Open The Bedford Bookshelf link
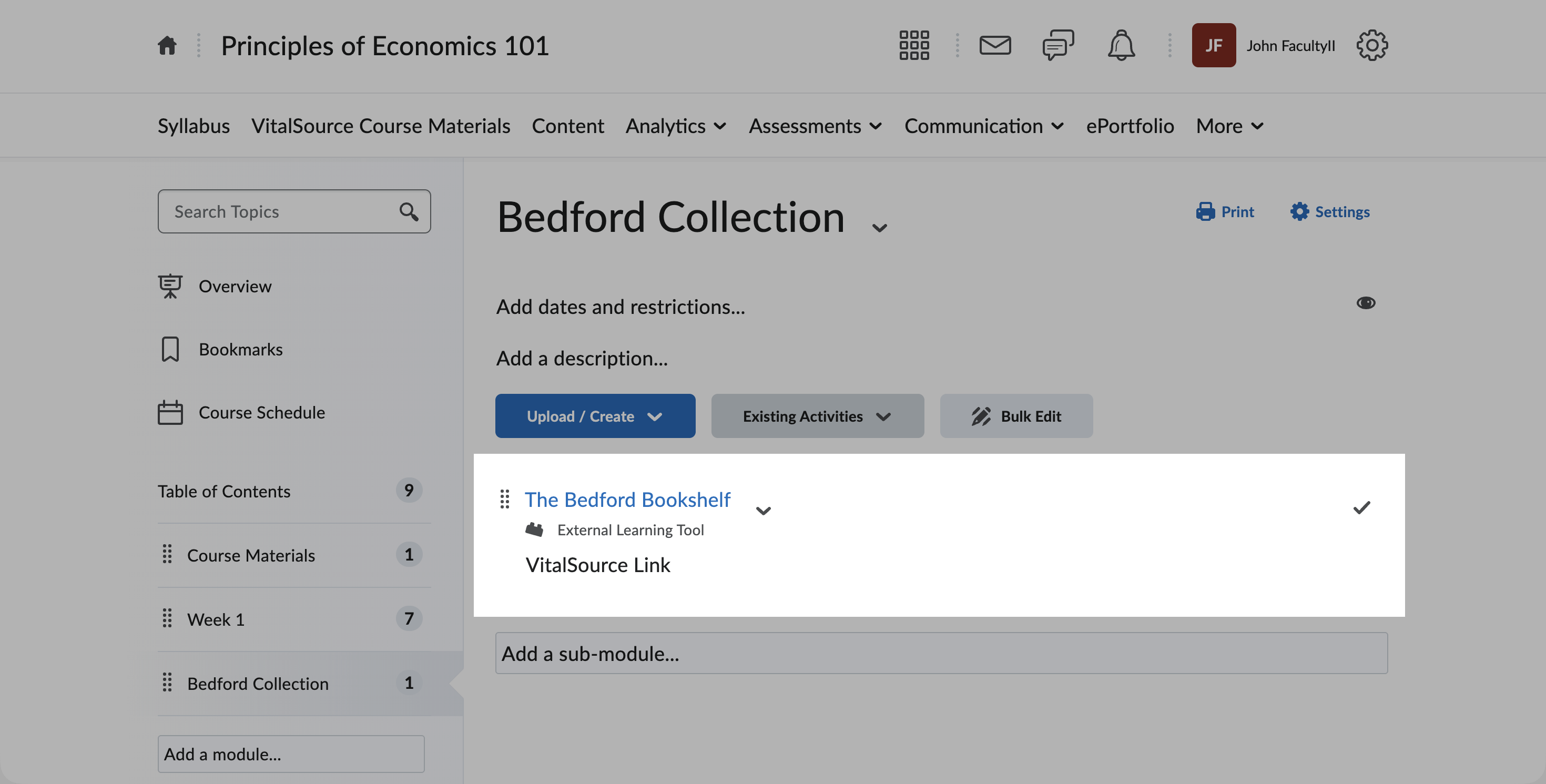The width and height of the screenshot is (1546, 784). 627,500
